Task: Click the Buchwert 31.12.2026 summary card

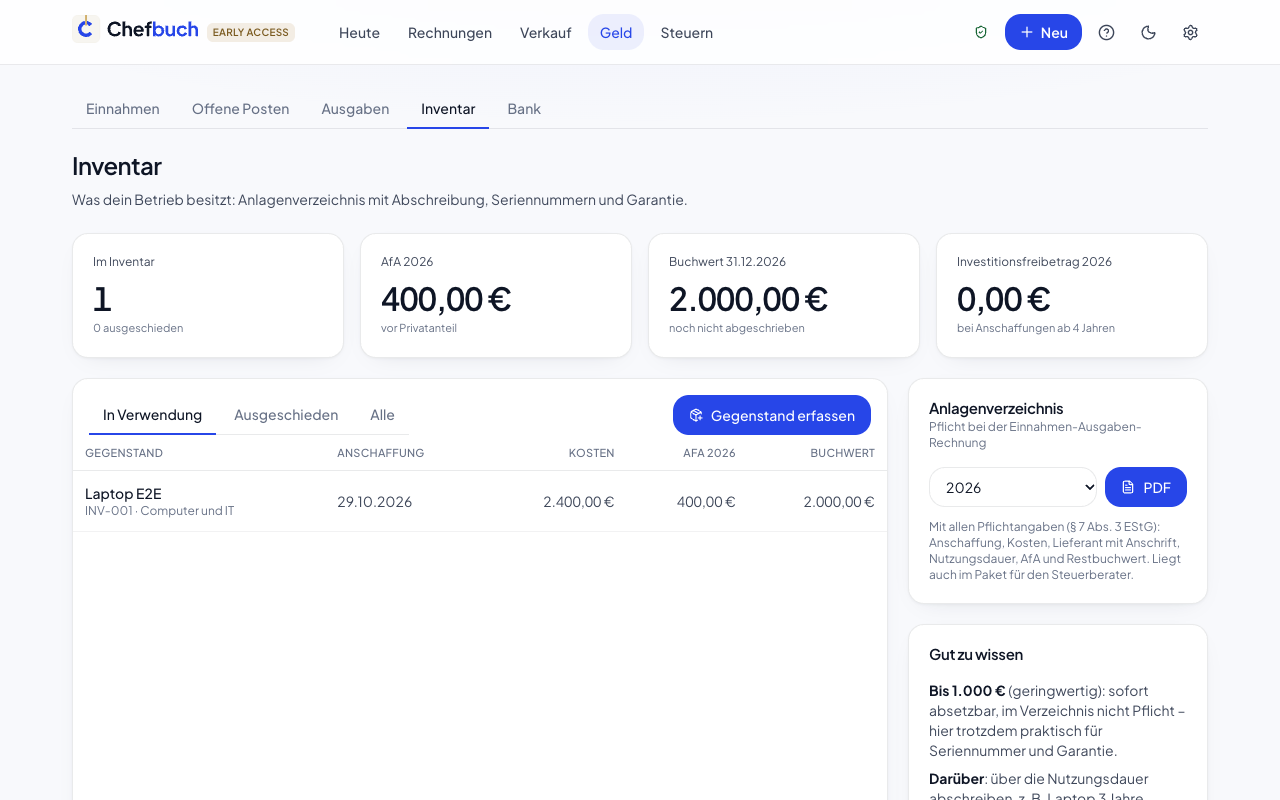Action: pyautogui.click(x=784, y=296)
